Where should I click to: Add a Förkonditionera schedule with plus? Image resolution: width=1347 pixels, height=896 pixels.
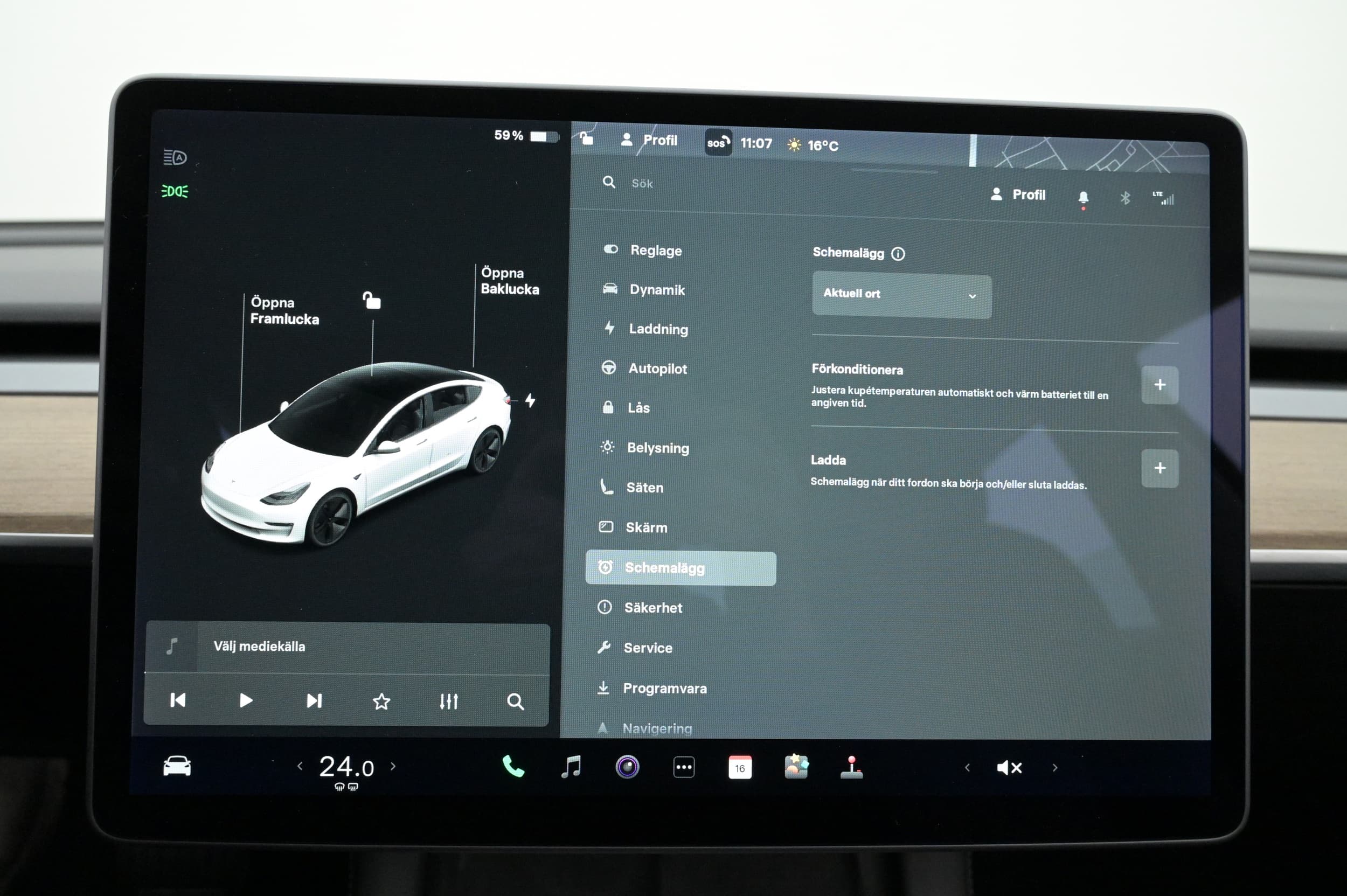(x=1159, y=385)
